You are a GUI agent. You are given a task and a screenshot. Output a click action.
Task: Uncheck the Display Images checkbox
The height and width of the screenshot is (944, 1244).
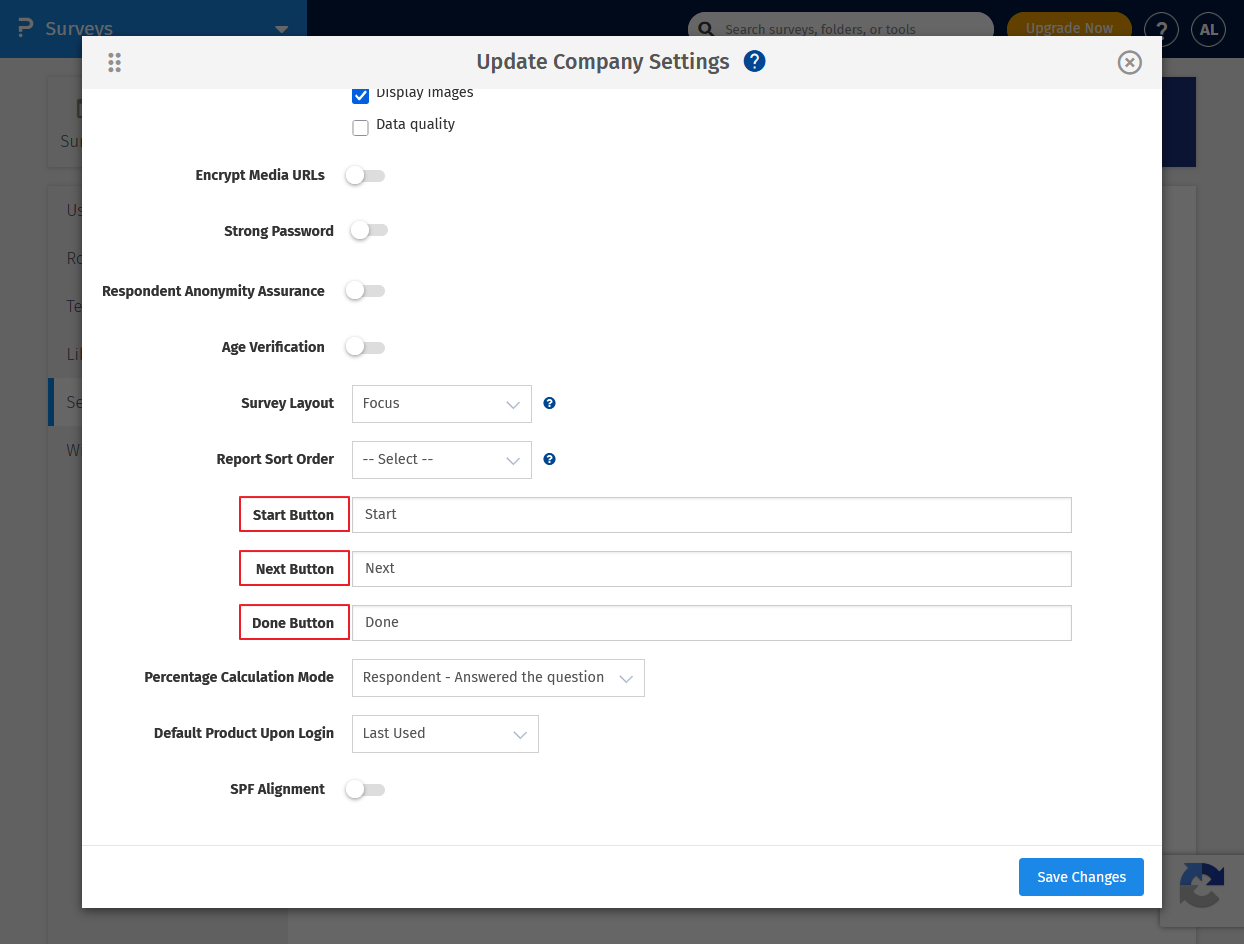click(360, 95)
